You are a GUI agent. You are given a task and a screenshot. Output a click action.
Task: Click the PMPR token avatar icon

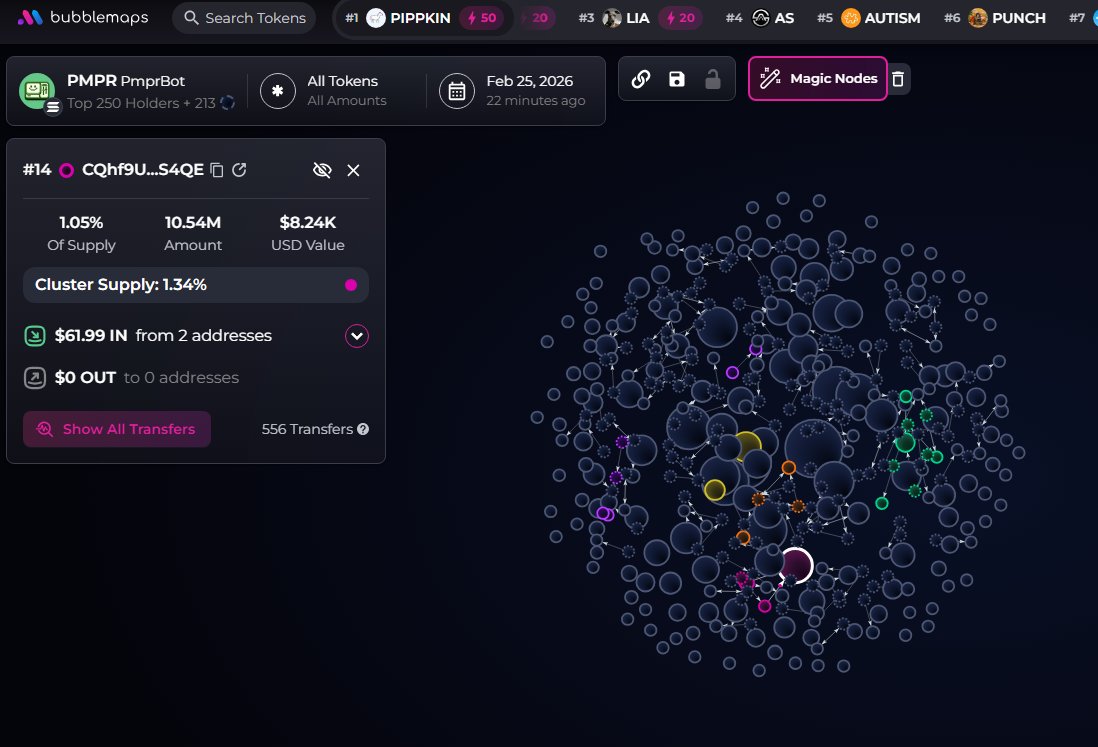37,91
